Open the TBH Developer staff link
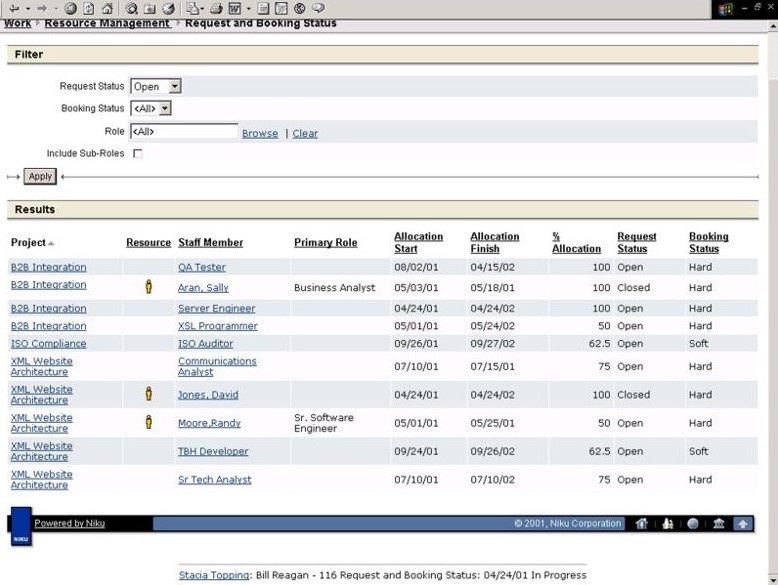This screenshot has height=585, width=778. tap(213, 452)
